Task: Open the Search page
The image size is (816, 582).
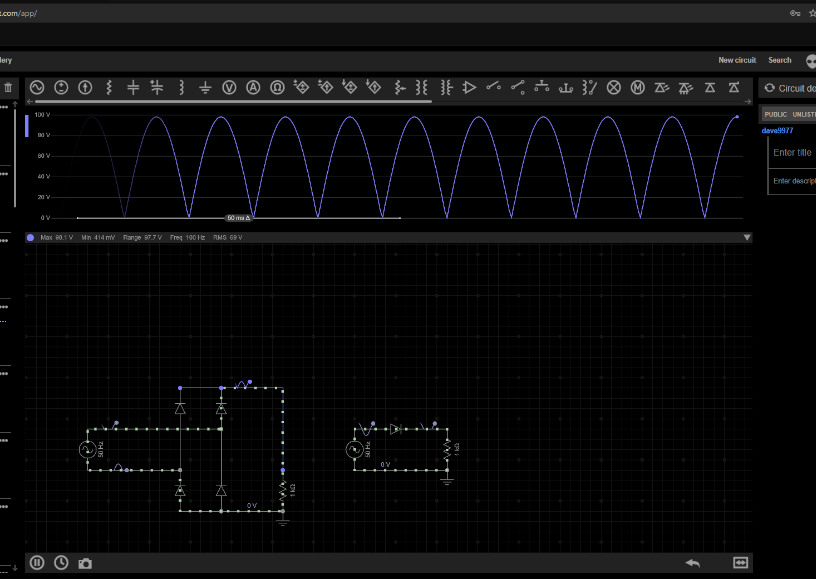Action: coord(779,60)
